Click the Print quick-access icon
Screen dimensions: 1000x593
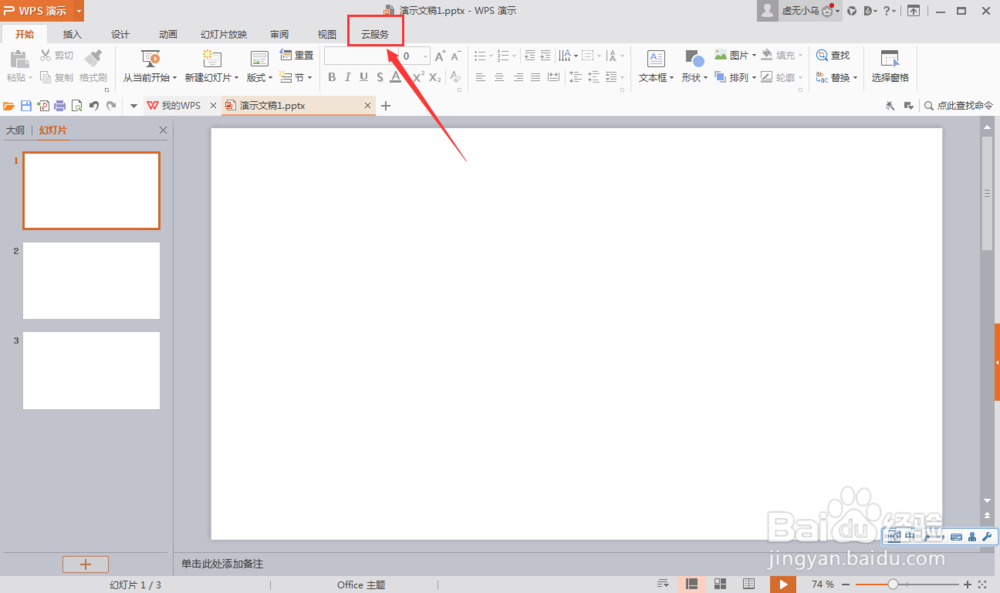(x=60, y=106)
